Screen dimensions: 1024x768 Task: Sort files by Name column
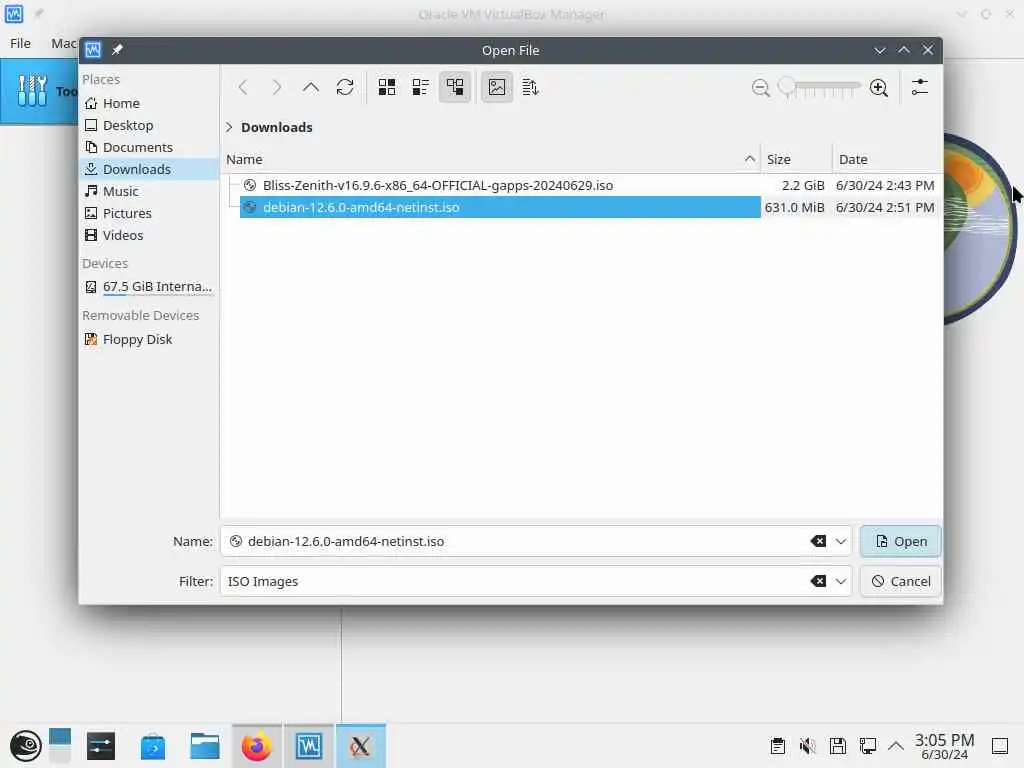click(x=491, y=159)
